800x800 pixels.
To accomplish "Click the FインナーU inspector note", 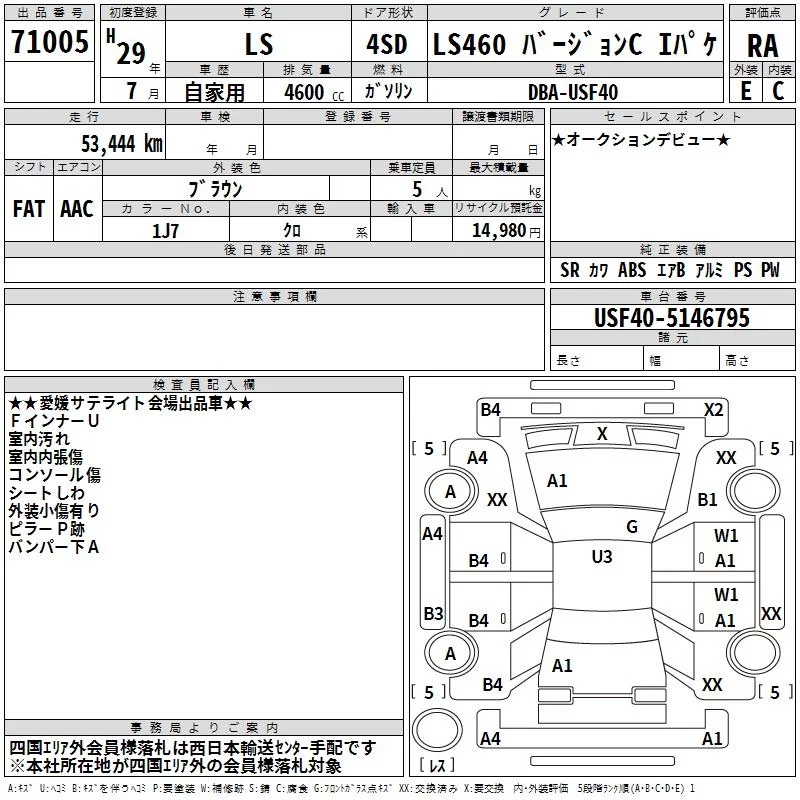I will point(54,421).
